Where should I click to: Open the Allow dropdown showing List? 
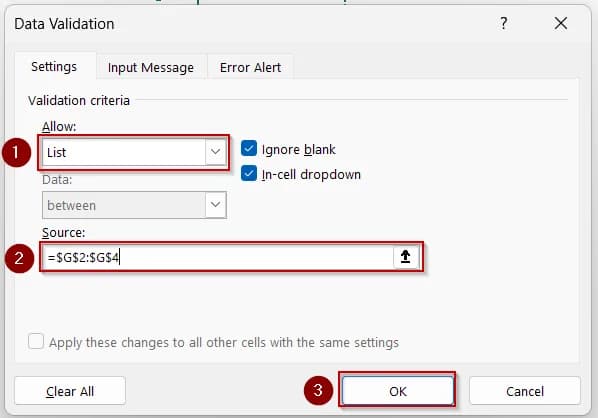point(134,152)
